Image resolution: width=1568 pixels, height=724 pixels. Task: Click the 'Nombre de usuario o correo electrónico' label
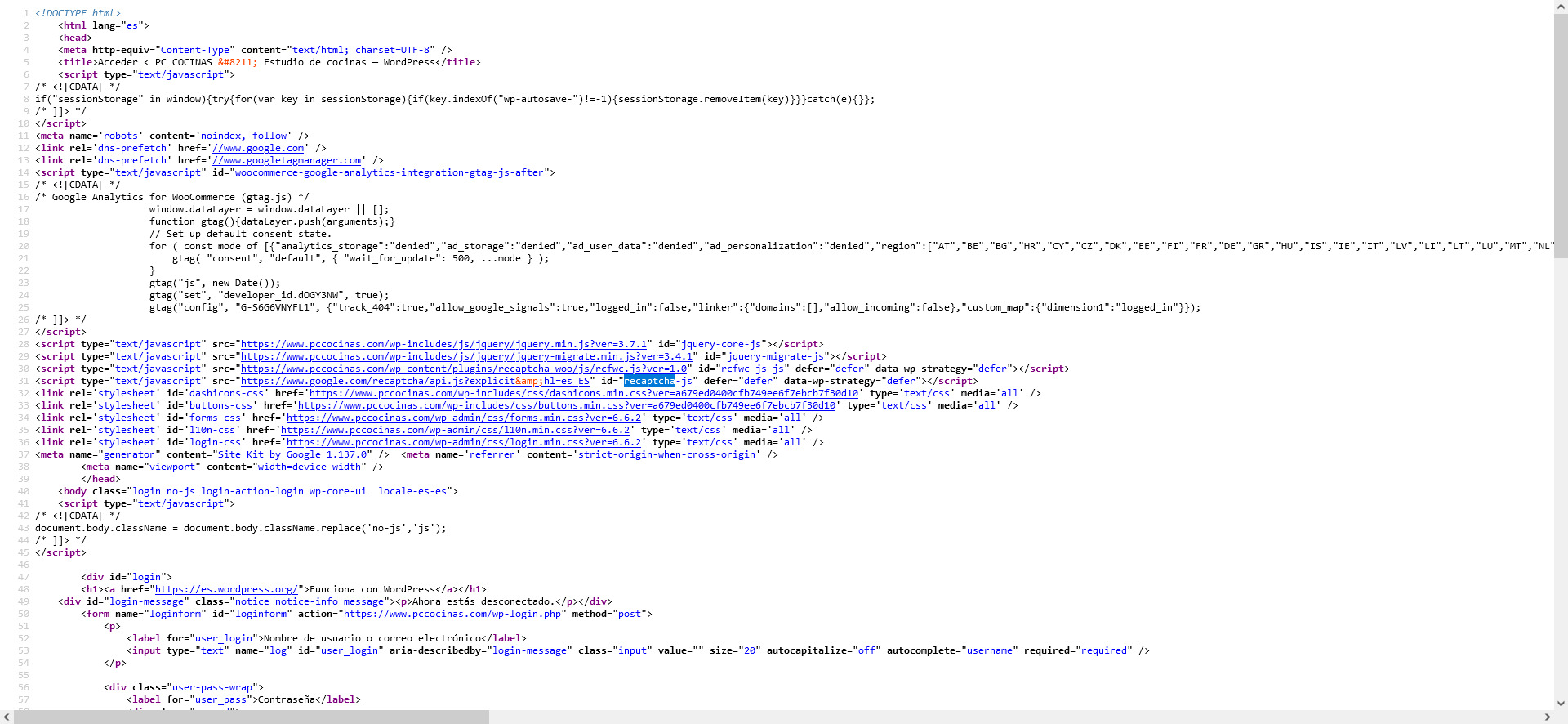tap(372, 638)
